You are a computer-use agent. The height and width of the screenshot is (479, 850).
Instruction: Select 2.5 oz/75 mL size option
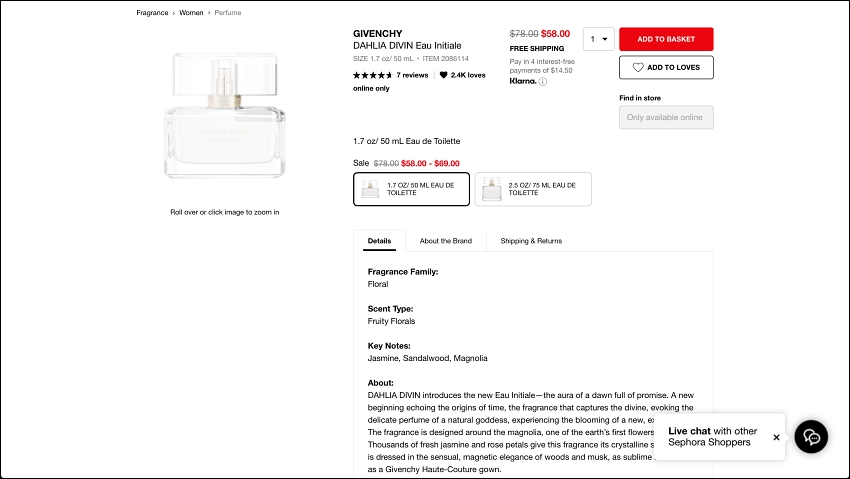tap(533, 189)
